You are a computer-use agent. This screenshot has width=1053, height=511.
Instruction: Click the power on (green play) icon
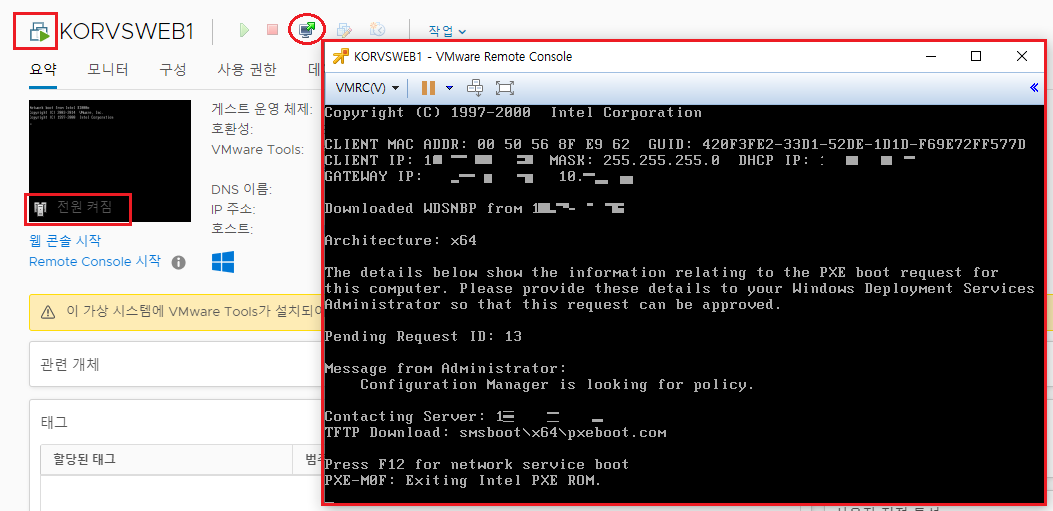pos(244,30)
